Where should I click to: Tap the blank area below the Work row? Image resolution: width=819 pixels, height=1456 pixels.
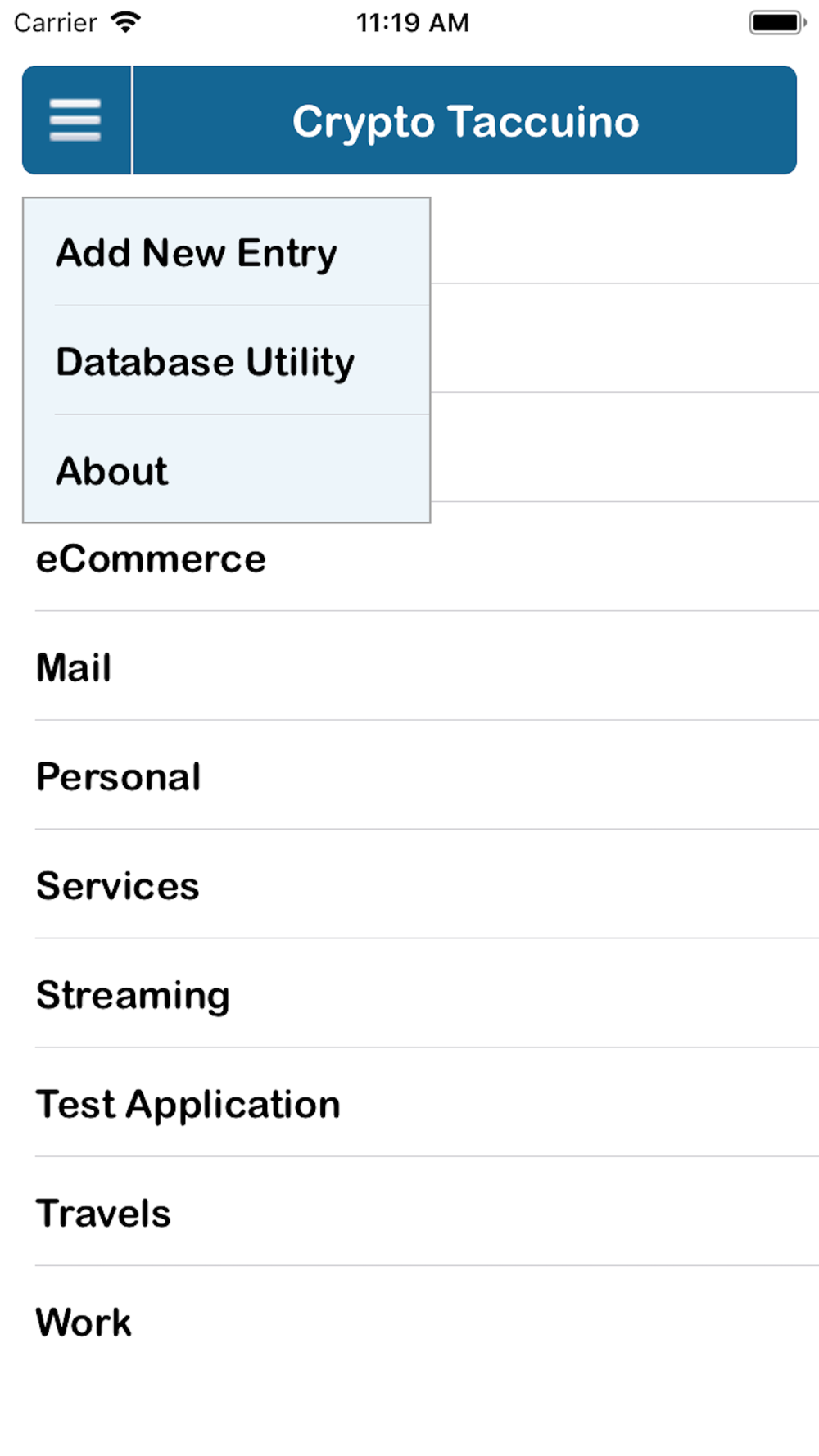click(409, 1415)
